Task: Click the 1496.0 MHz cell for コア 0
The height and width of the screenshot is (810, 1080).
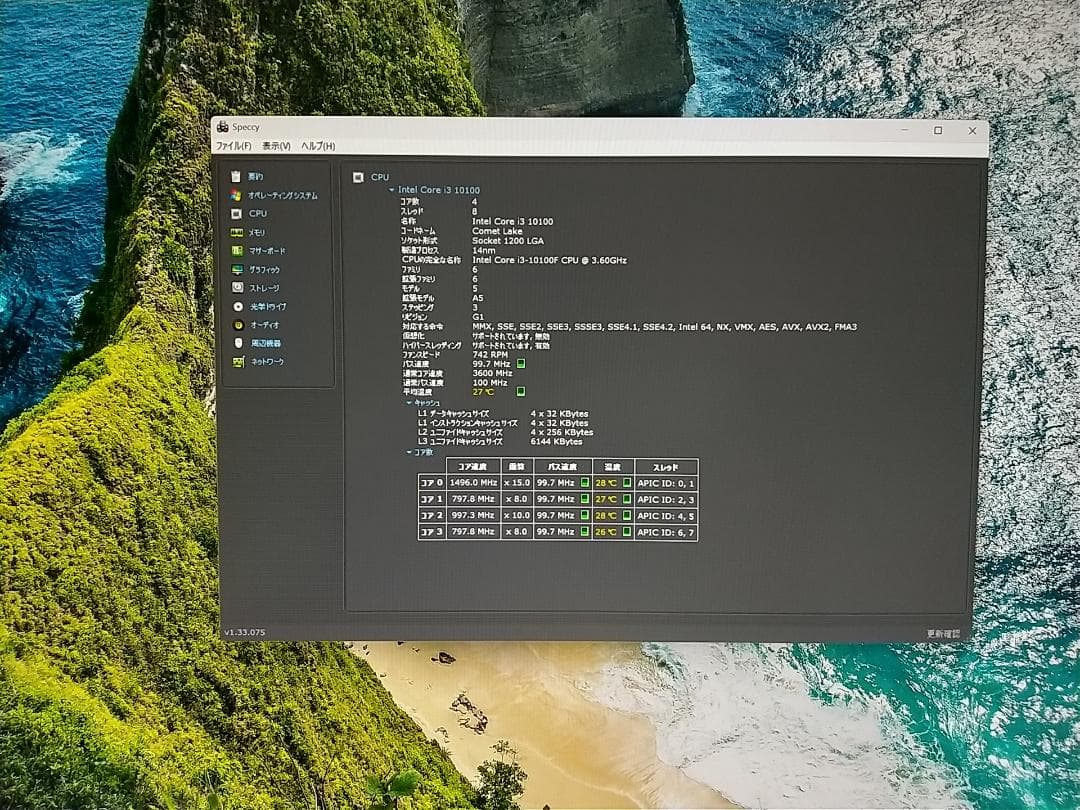Action: point(473,482)
